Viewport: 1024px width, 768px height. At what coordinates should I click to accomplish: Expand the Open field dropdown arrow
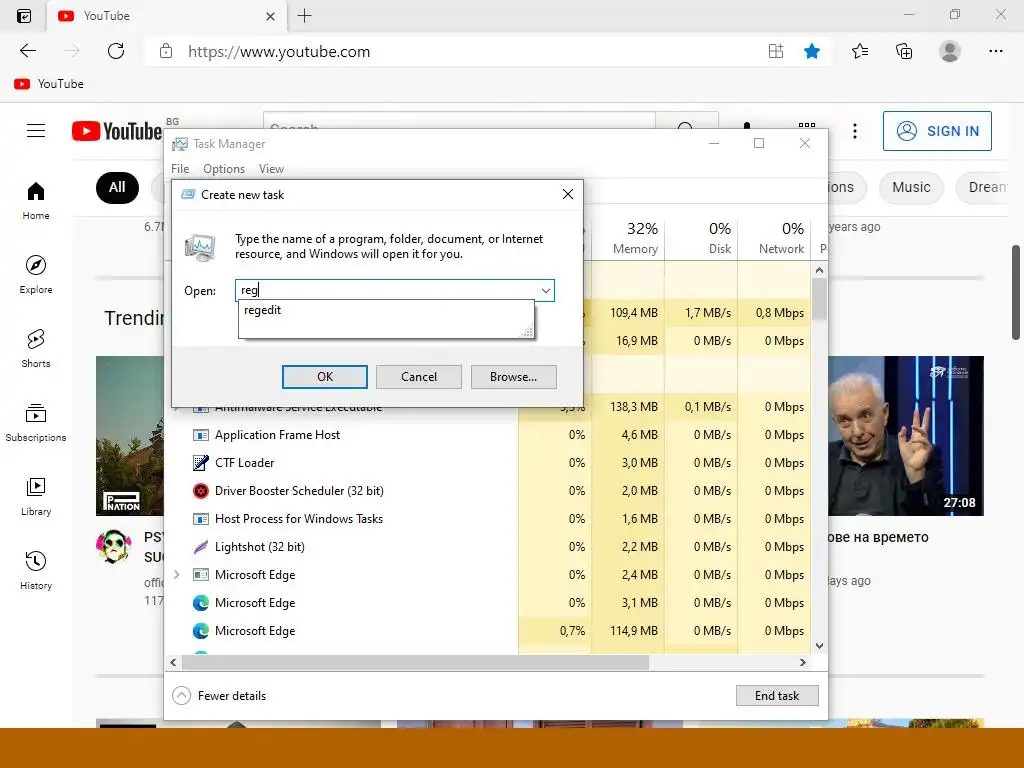coord(545,291)
